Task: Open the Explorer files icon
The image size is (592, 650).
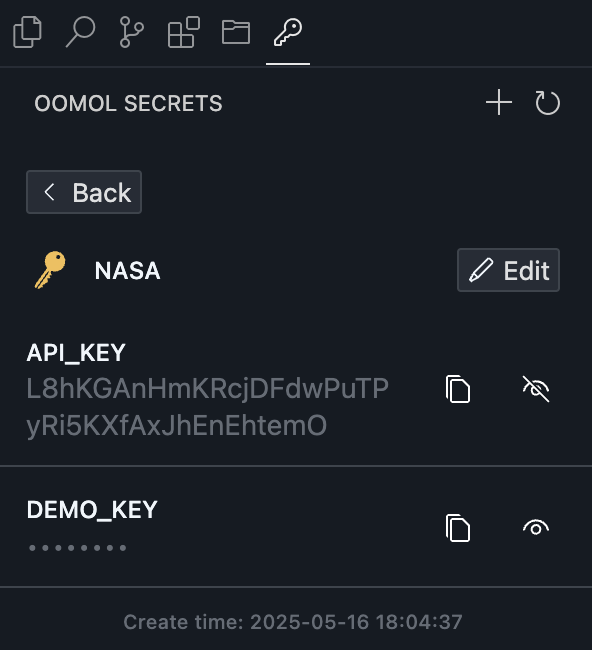Action: tap(27, 32)
